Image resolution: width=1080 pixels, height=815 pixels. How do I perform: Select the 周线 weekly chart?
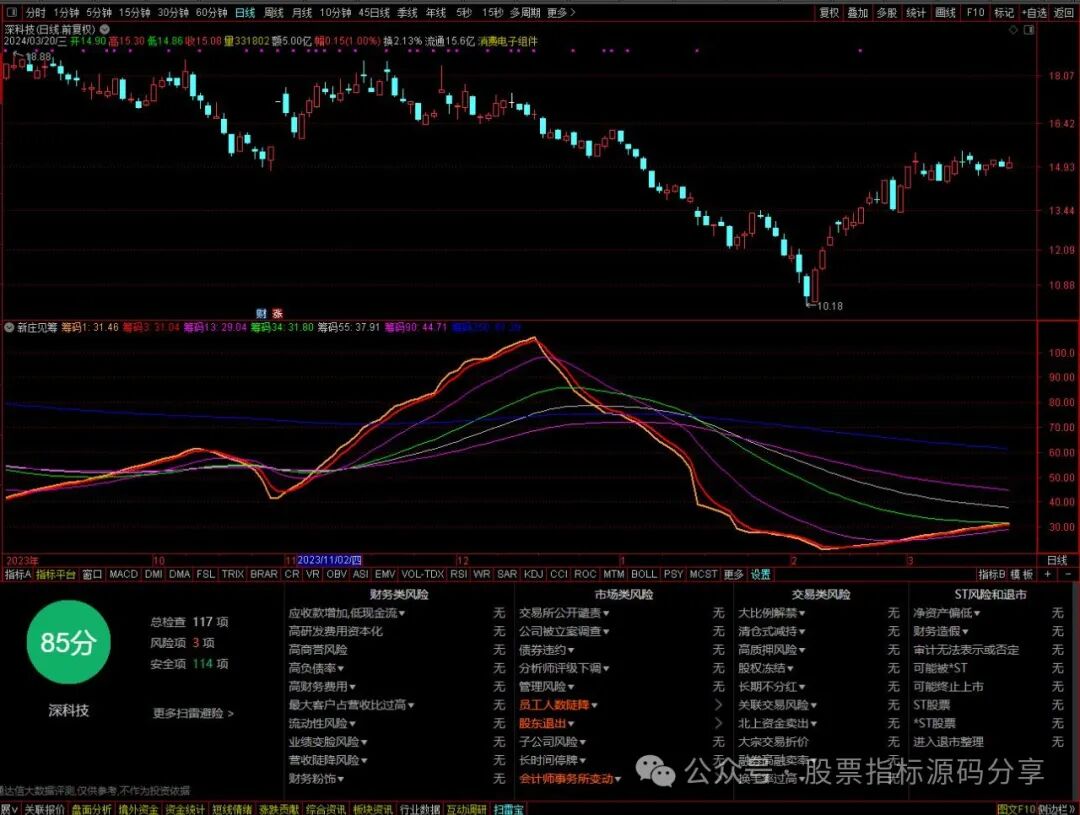(274, 12)
